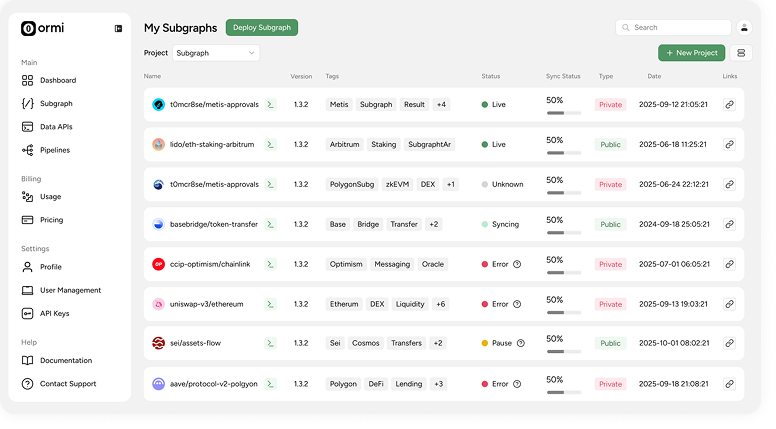The width and height of the screenshot is (776, 429).
Task: Expand +3 more tags on aave row
Action: [438, 383]
